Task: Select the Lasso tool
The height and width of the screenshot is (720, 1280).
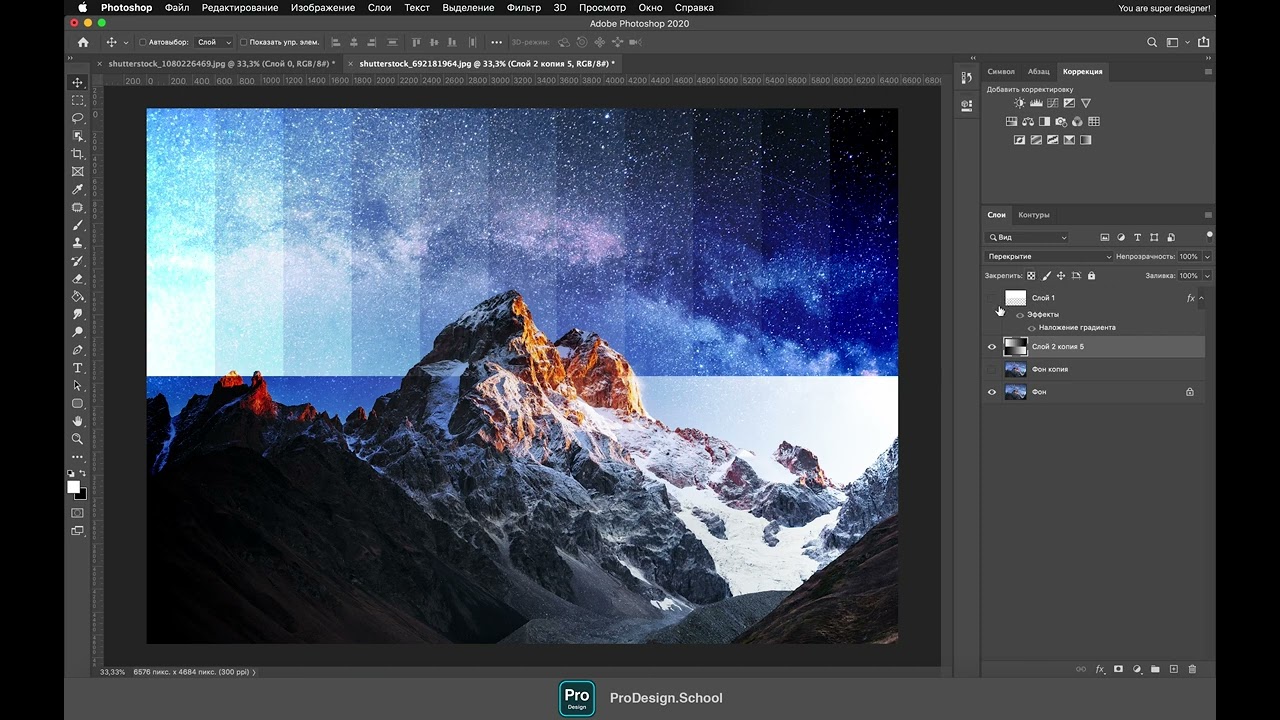Action: (78, 118)
